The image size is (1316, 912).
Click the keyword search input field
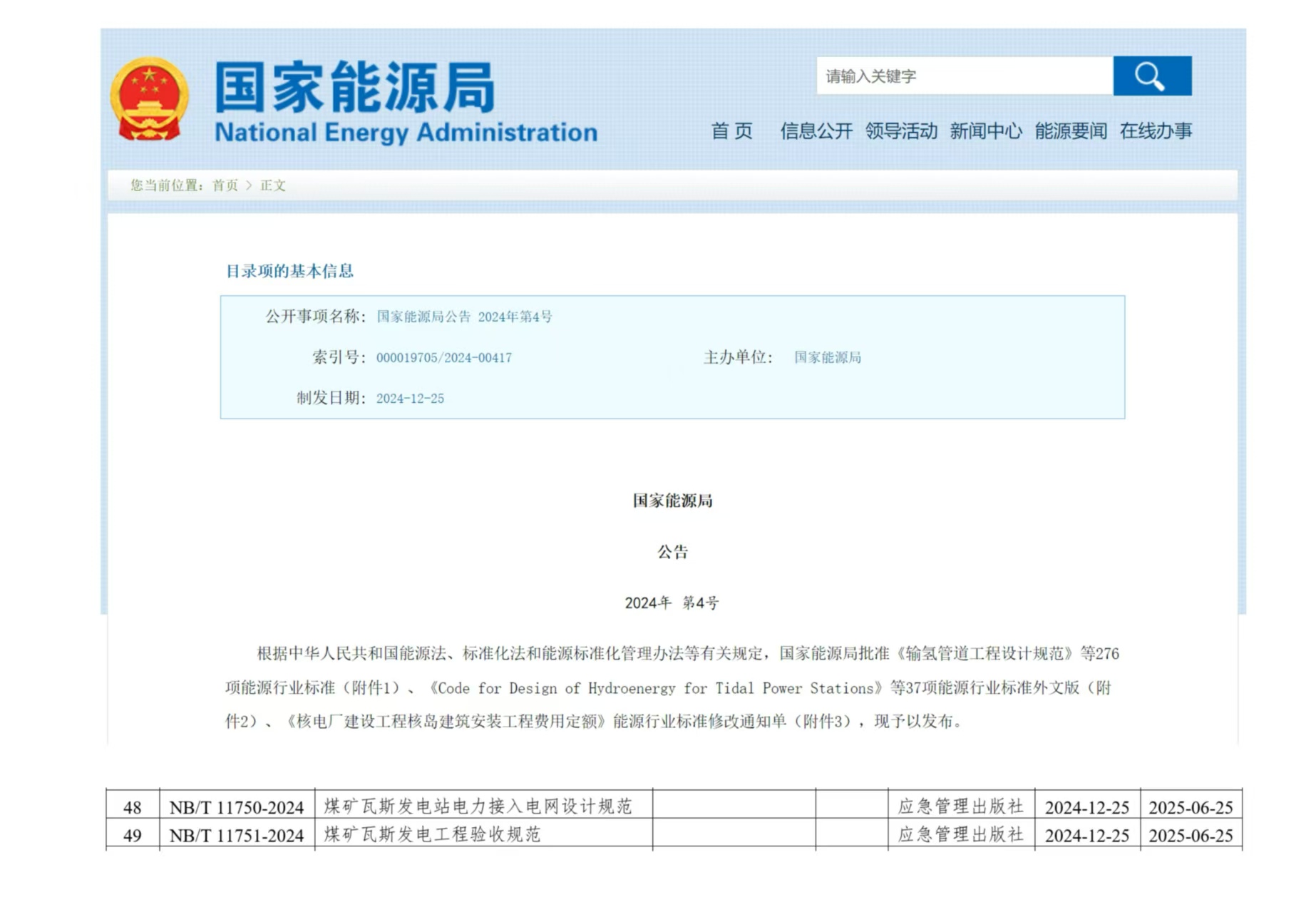pos(964,76)
